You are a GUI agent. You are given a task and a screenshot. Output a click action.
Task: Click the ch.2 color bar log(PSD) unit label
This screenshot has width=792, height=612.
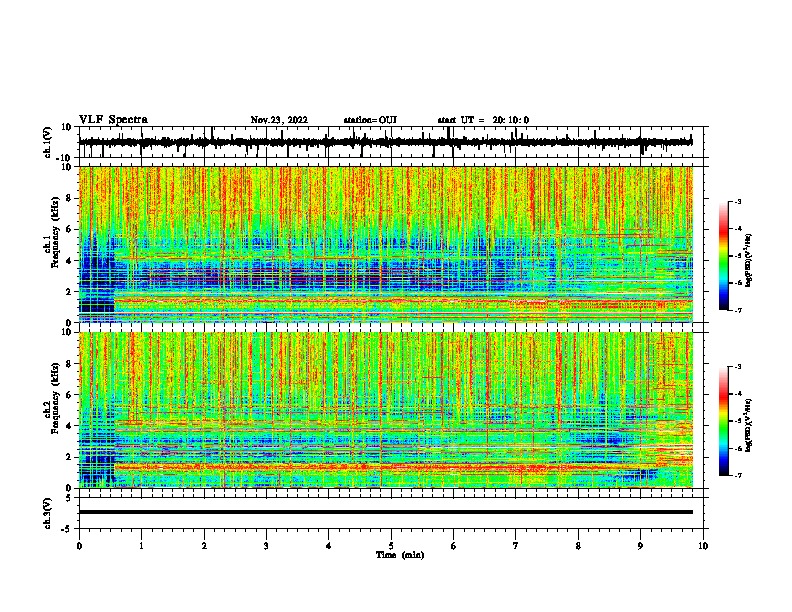(x=749, y=425)
